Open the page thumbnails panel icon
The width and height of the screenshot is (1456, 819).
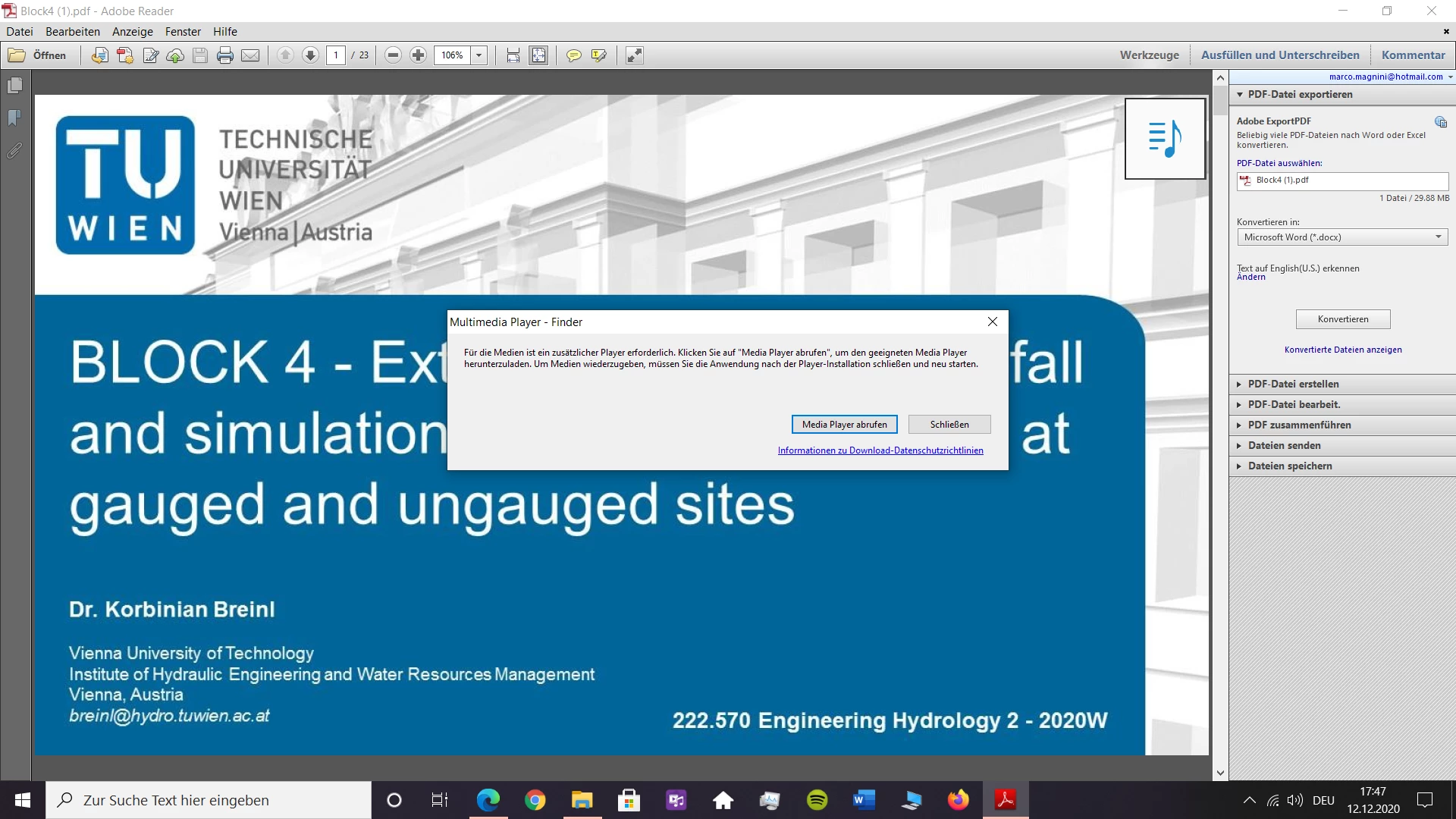[x=14, y=86]
